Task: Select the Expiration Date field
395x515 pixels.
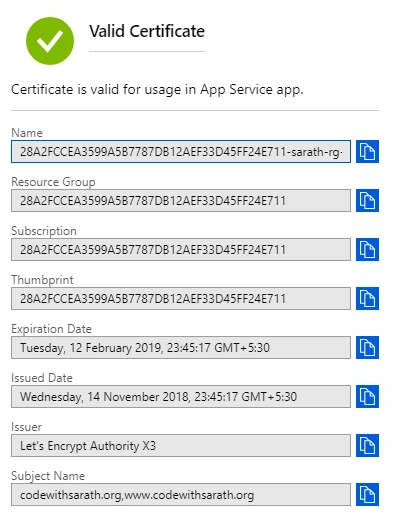Action: (181, 348)
